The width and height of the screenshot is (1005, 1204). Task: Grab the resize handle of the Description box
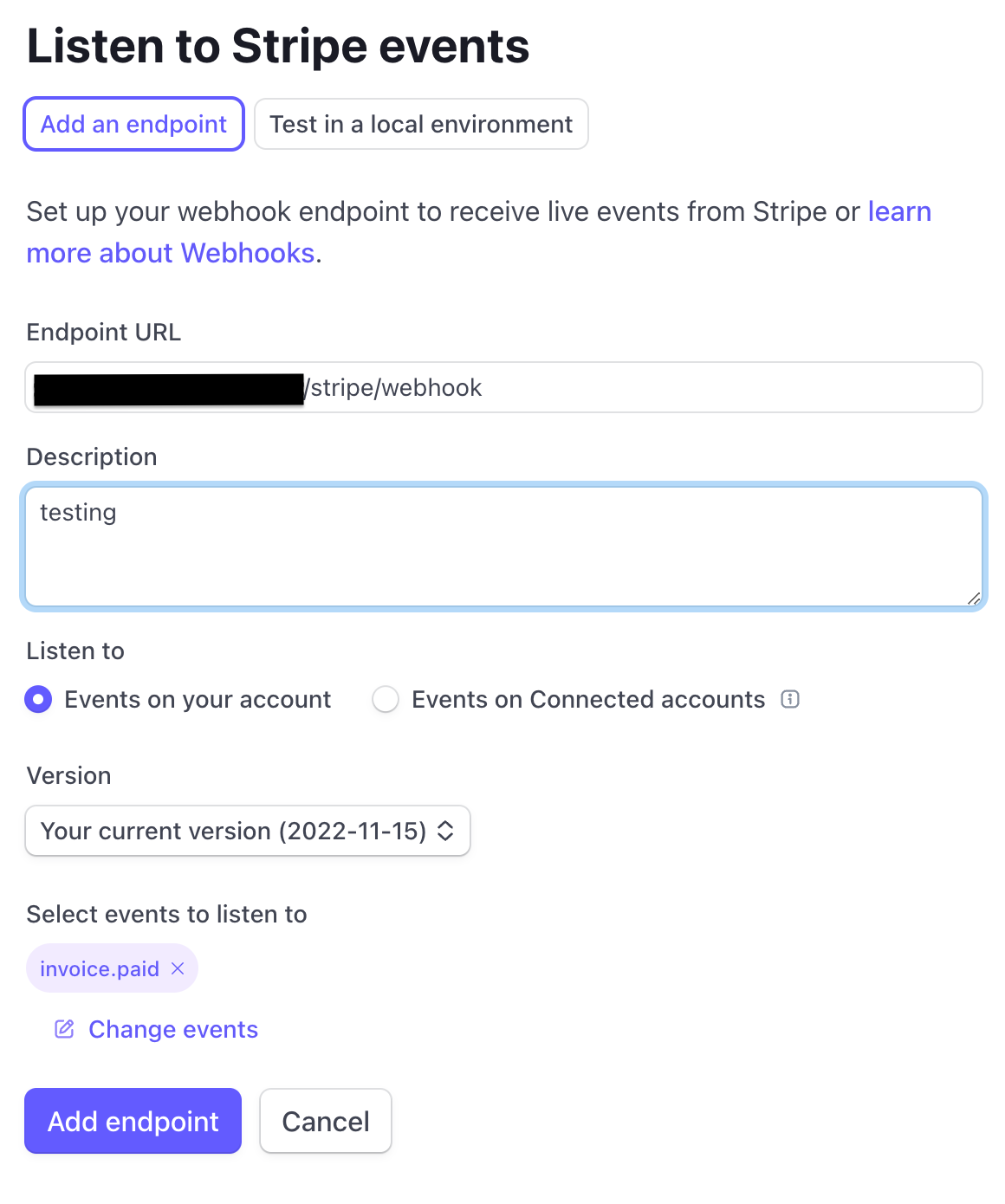point(974,598)
